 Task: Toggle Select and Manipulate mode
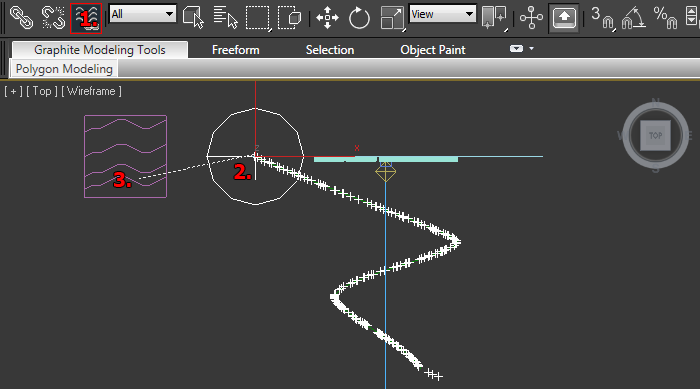pyautogui.click(x=531, y=18)
